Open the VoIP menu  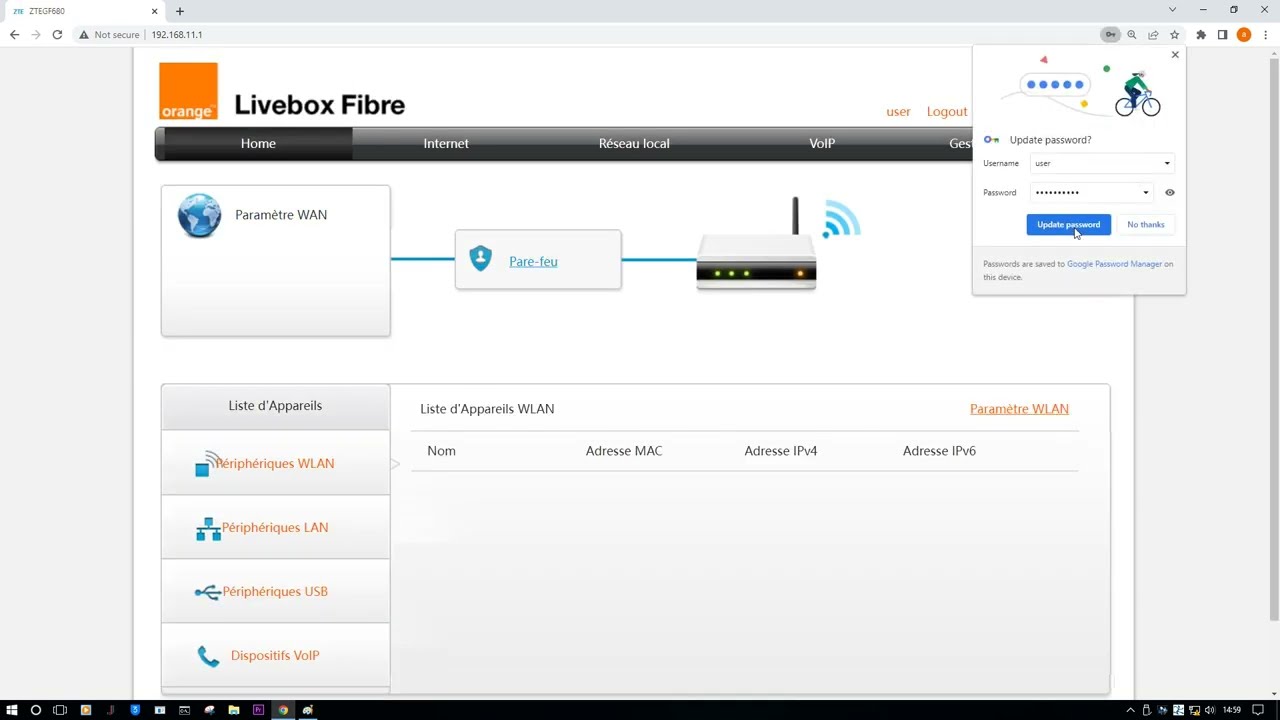[x=822, y=144]
